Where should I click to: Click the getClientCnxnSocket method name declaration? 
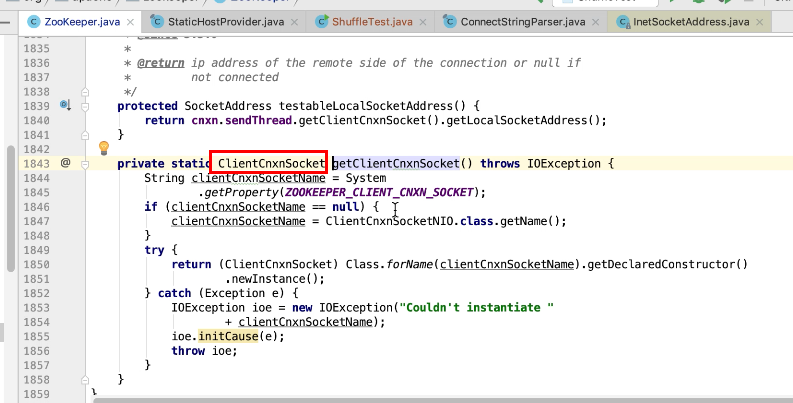pyautogui.click(x=396, y=163)
